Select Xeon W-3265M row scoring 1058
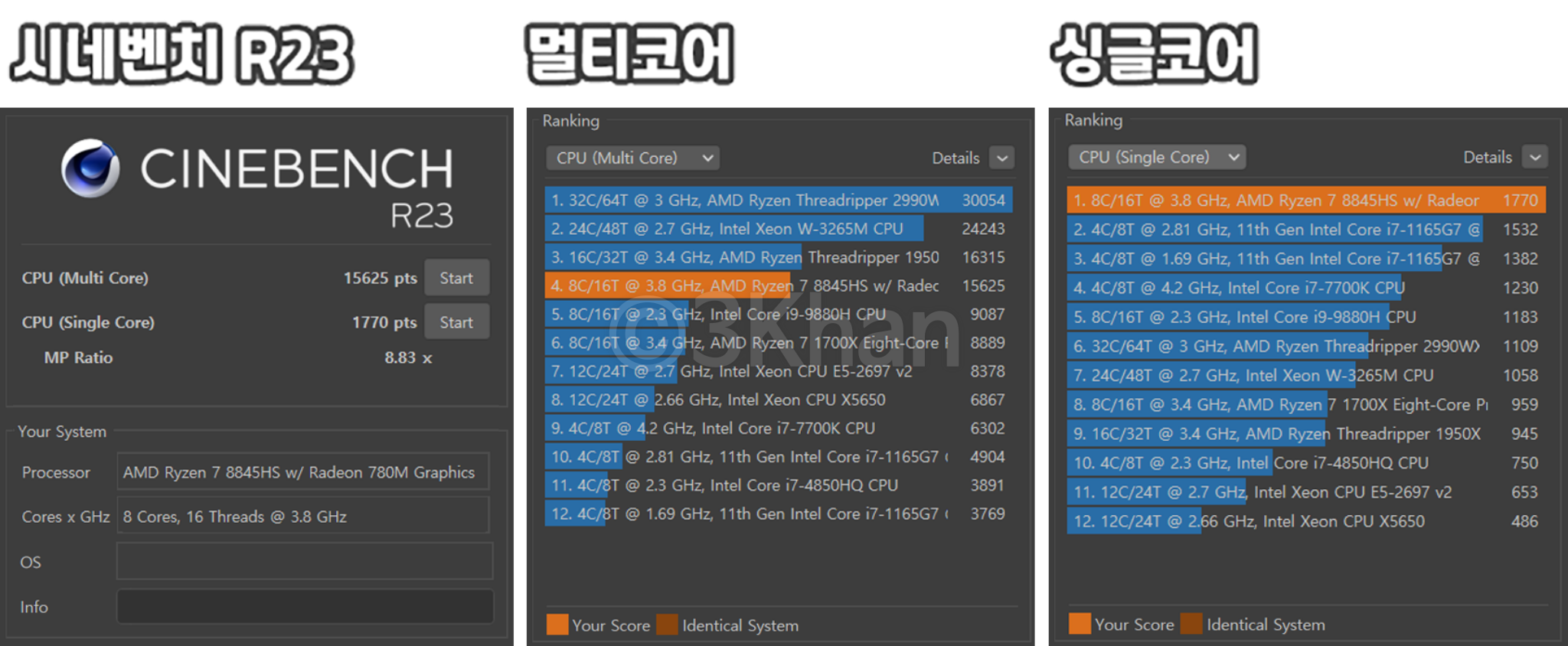Screen dimensions: 1568x646 pos(1306,375)
